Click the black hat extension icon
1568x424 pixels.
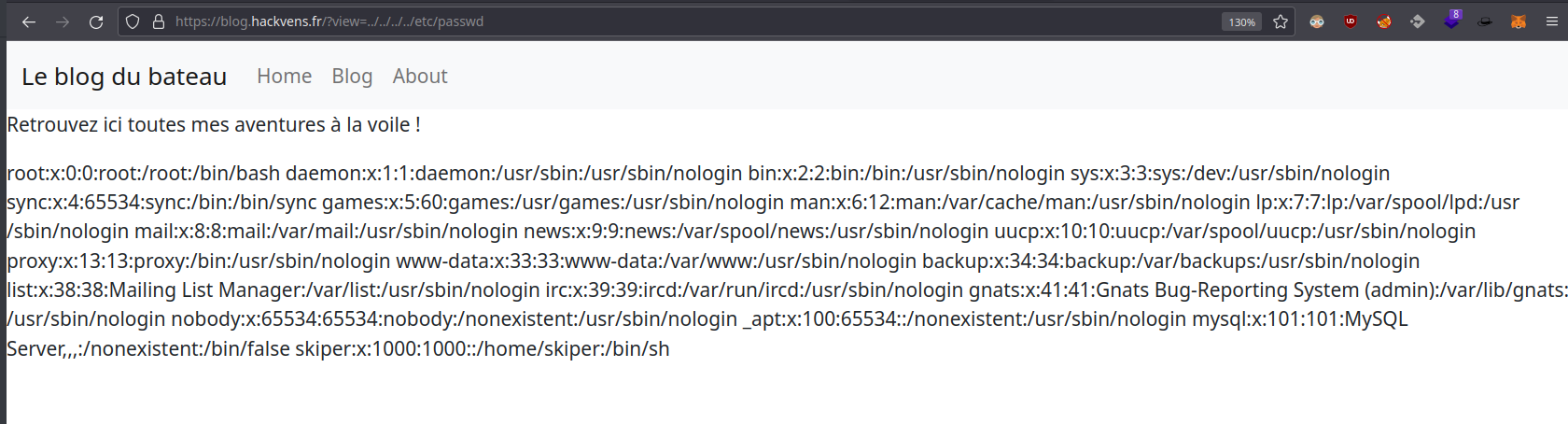1485,21
